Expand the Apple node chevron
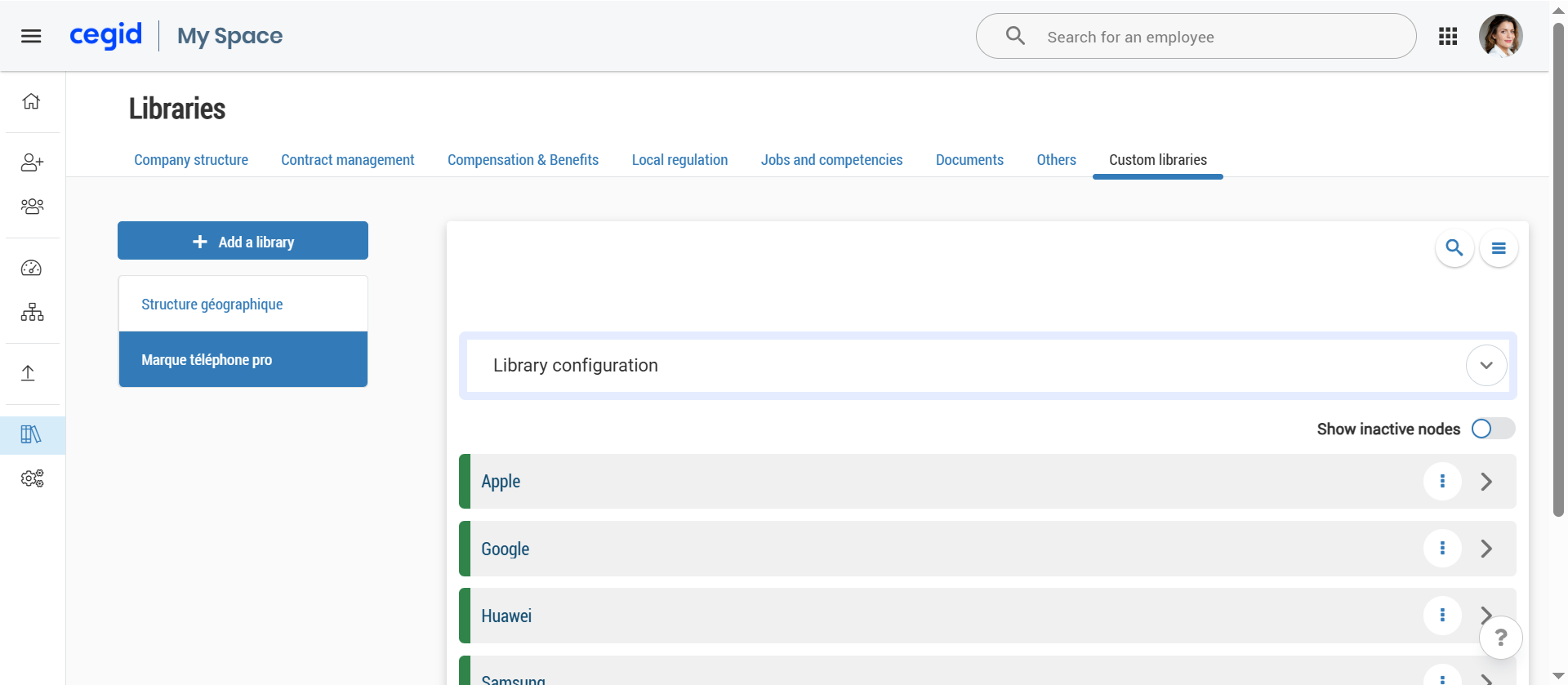This screenshot has width=1568, height=685. coord(1486,482)
